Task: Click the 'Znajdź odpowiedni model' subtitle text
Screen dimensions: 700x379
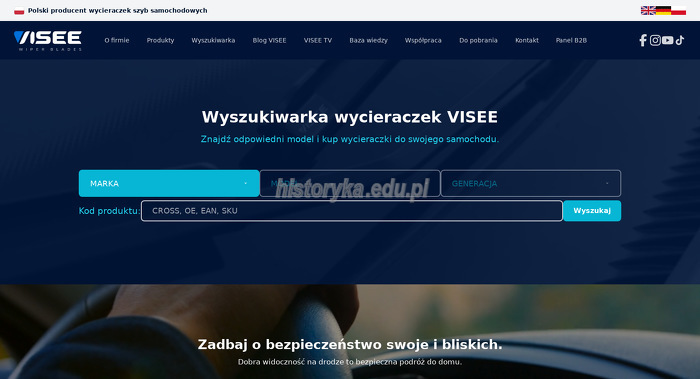Action: 350,139
